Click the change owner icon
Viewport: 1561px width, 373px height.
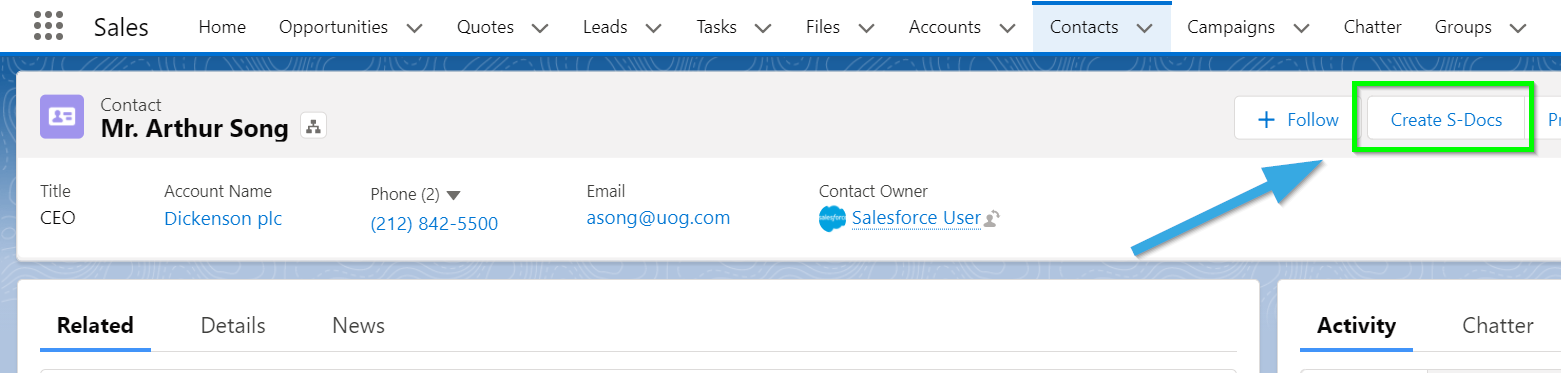(x=992, y=219)
